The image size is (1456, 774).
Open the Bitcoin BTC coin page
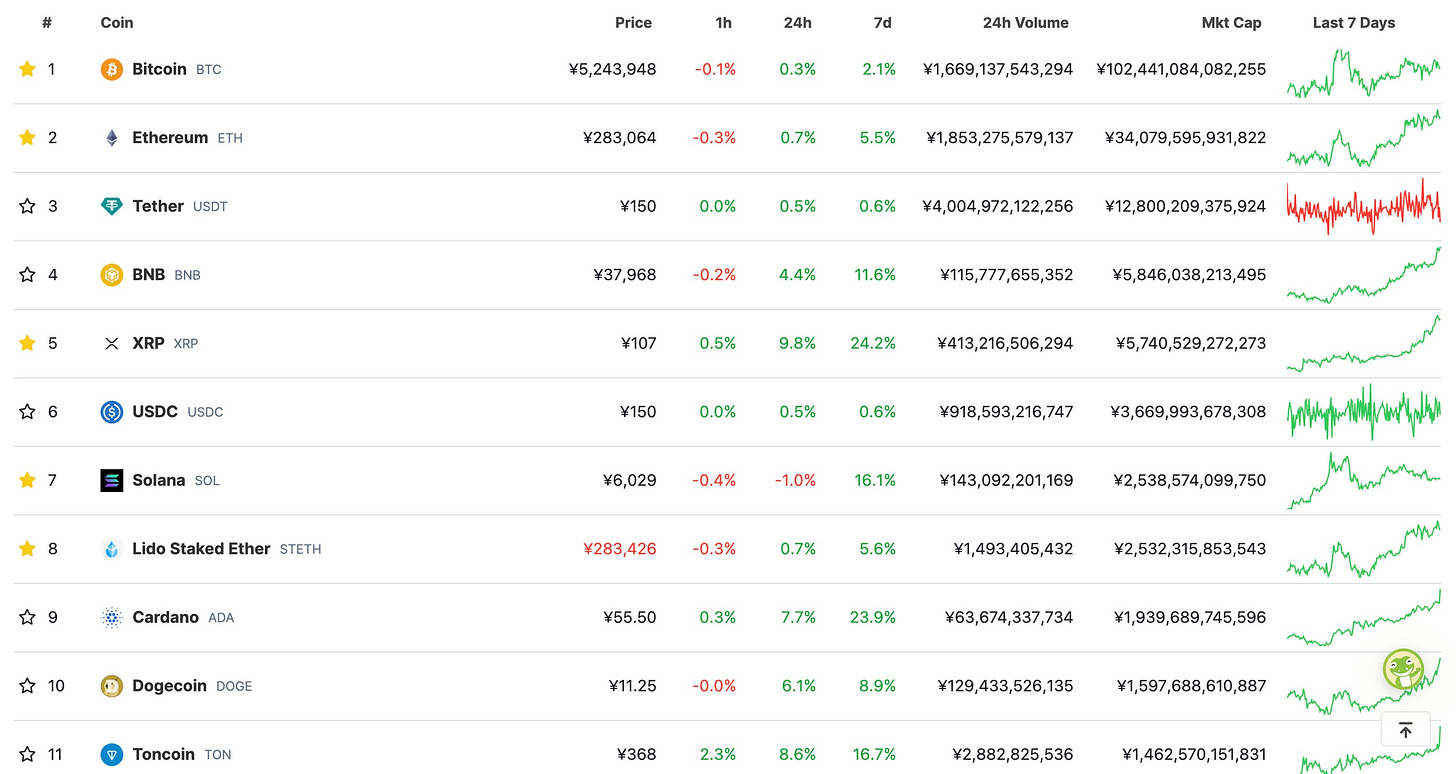pos(177,69)
